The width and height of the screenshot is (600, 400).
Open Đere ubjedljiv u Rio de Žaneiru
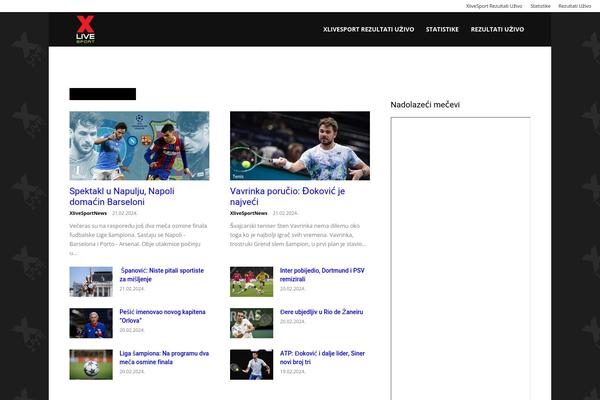click(321, 312)
